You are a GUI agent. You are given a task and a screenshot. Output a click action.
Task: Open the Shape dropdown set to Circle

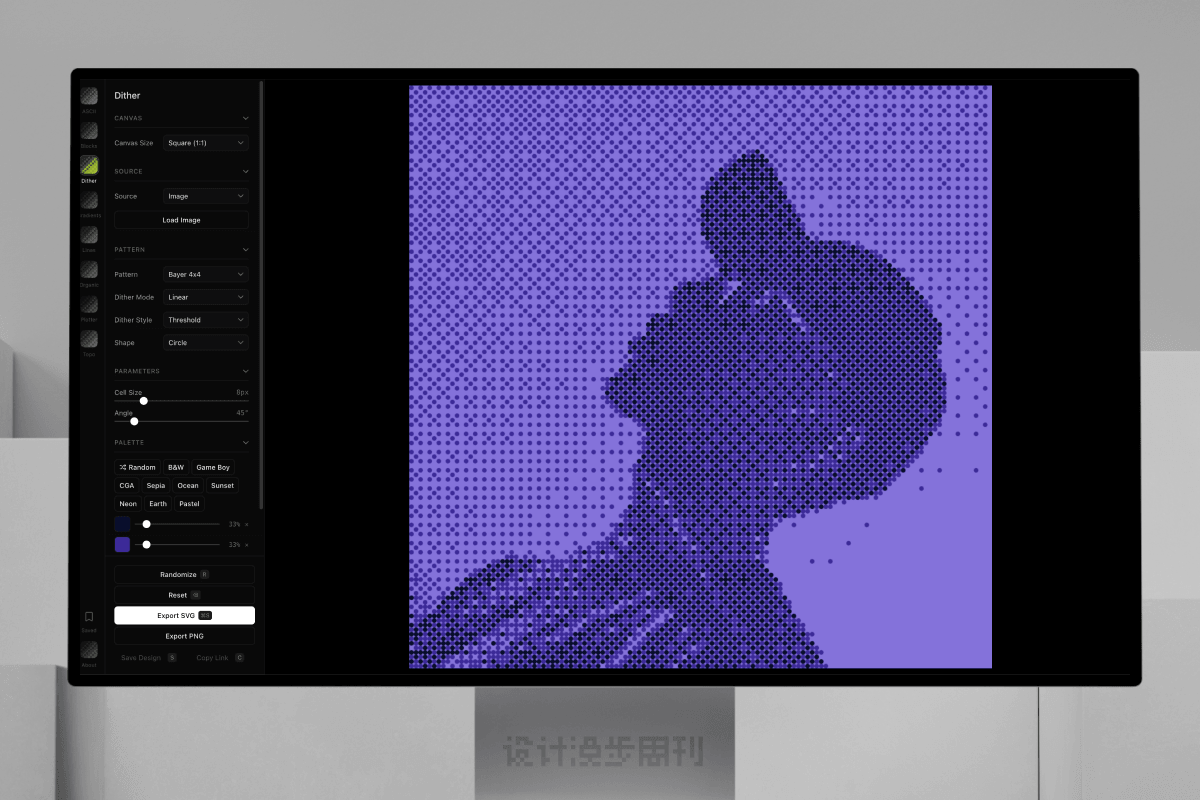tap(205, 343)
